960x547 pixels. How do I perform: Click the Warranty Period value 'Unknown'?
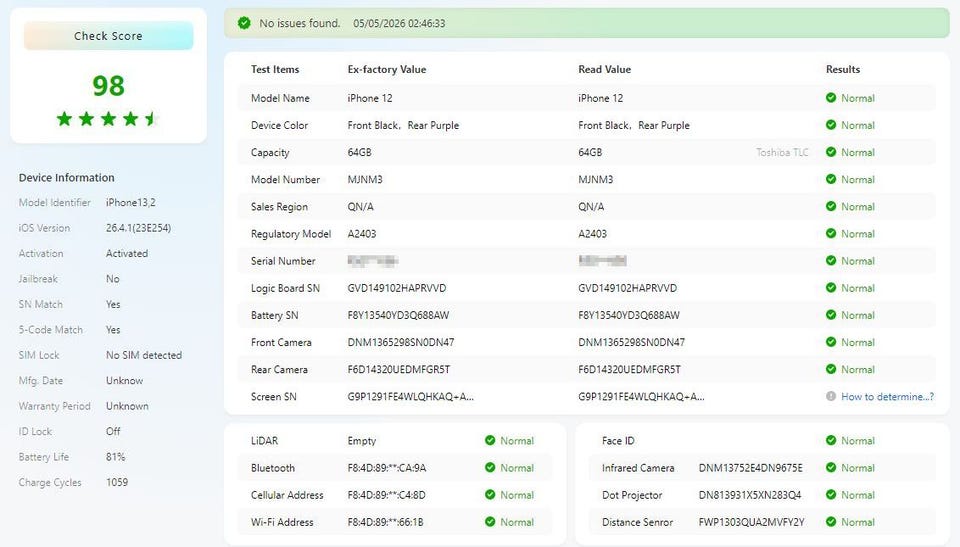127,406
